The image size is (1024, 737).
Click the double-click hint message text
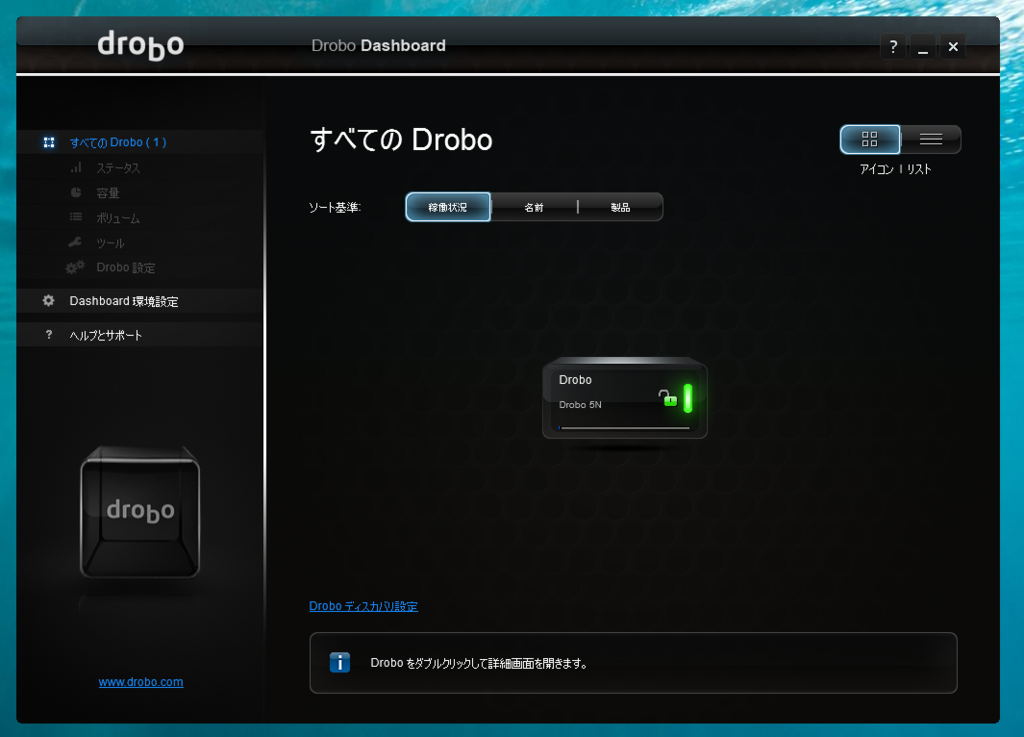coord(479,663)
